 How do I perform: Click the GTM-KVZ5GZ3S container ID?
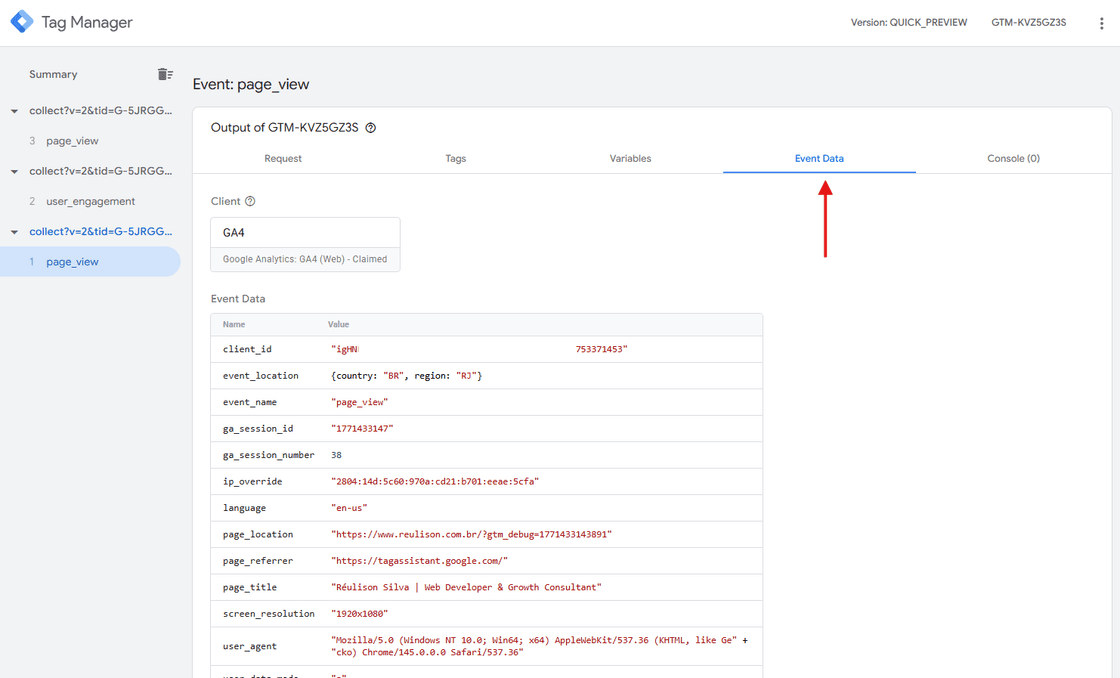1029,22
